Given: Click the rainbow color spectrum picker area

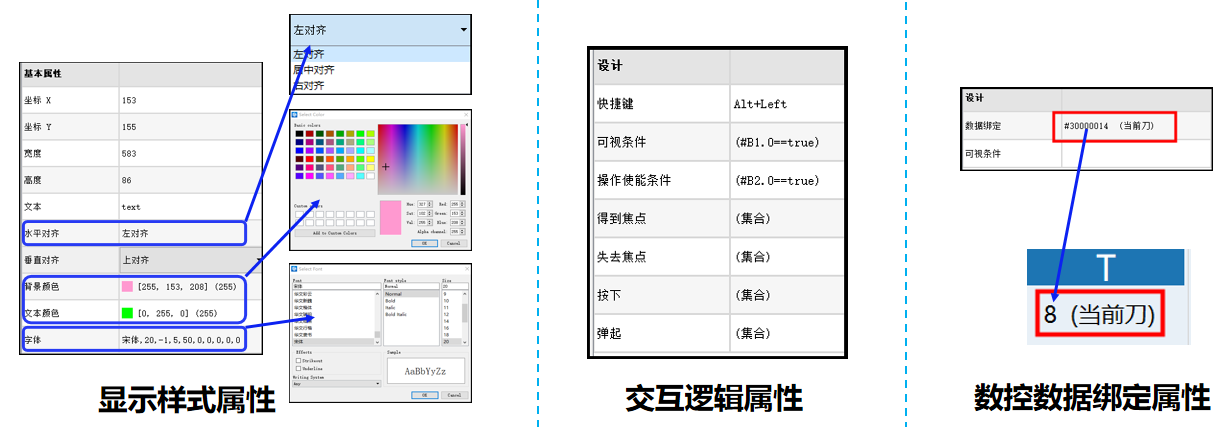Looking at the screenshot, I should (x=416, y=158).
